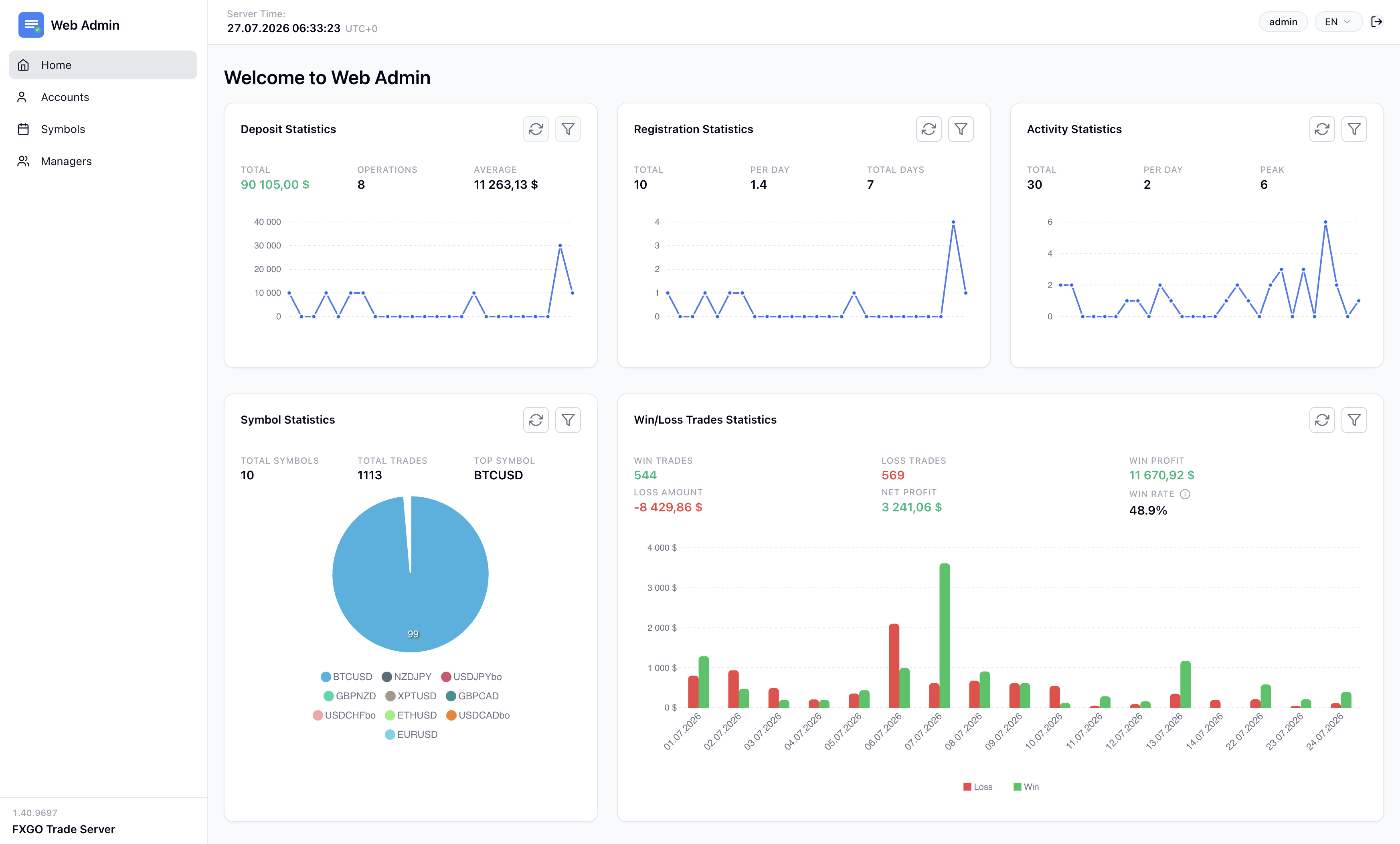The image size is (1400, 844).
Task: Click FXGO Trade Server label
Action: coord(64,829)
